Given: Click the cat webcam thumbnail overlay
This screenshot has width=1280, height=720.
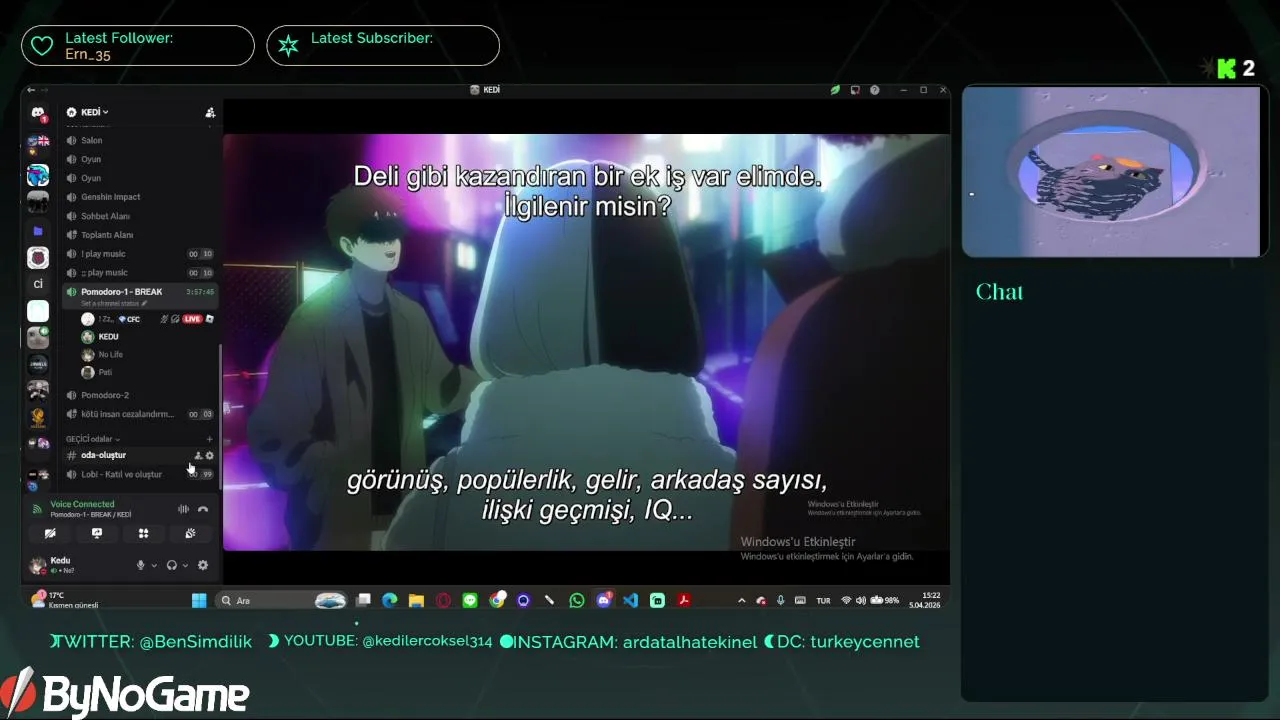Looking at the screenshot, I should click(x=1111, y=172).
